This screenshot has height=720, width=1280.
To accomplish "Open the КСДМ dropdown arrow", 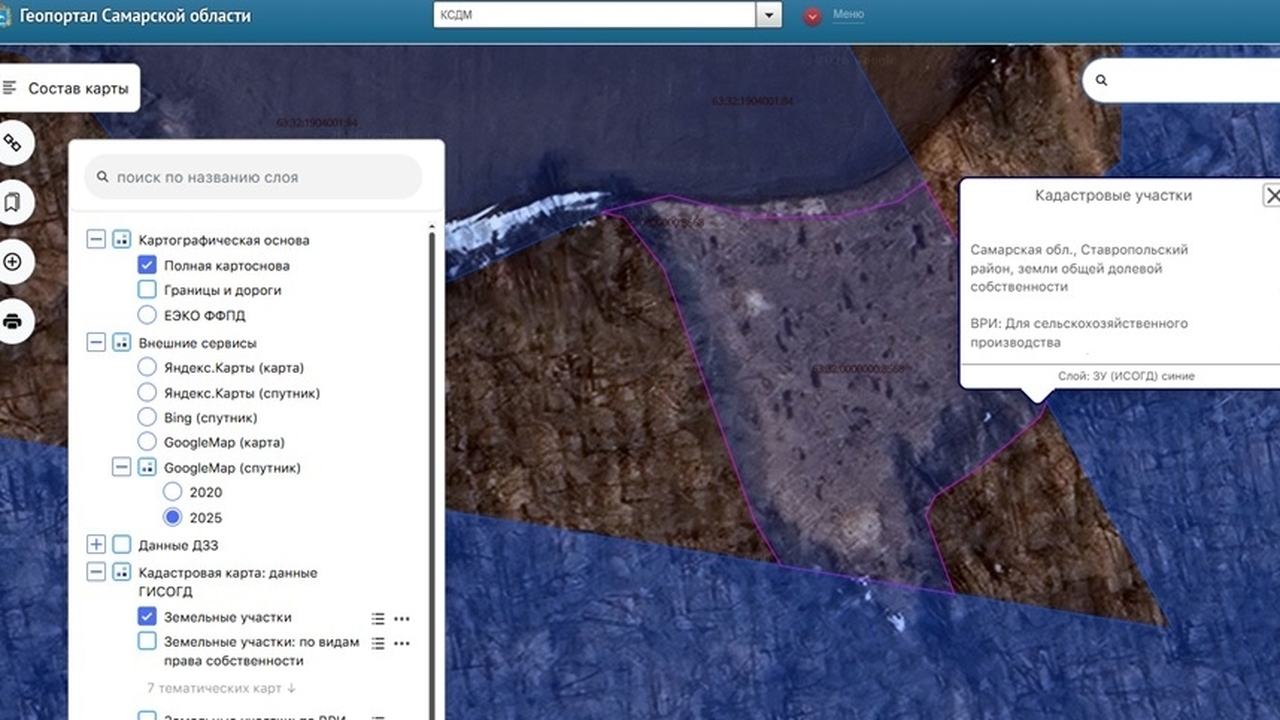I will coord(769,15).
